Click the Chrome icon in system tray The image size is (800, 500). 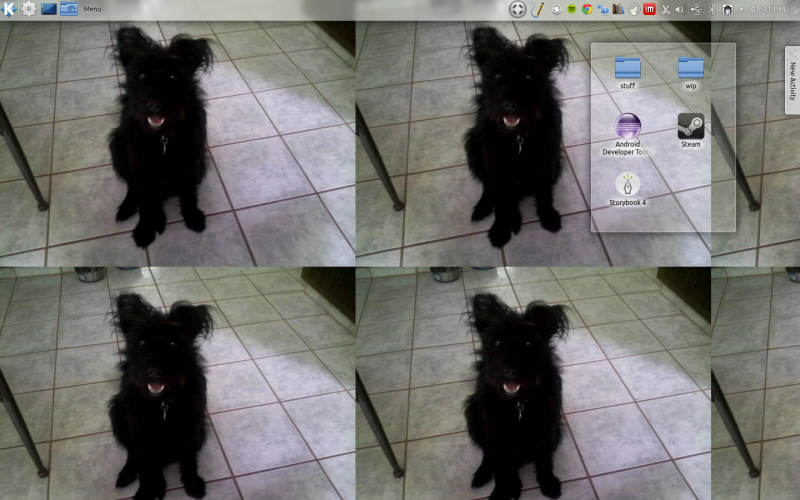pos(587,9)
